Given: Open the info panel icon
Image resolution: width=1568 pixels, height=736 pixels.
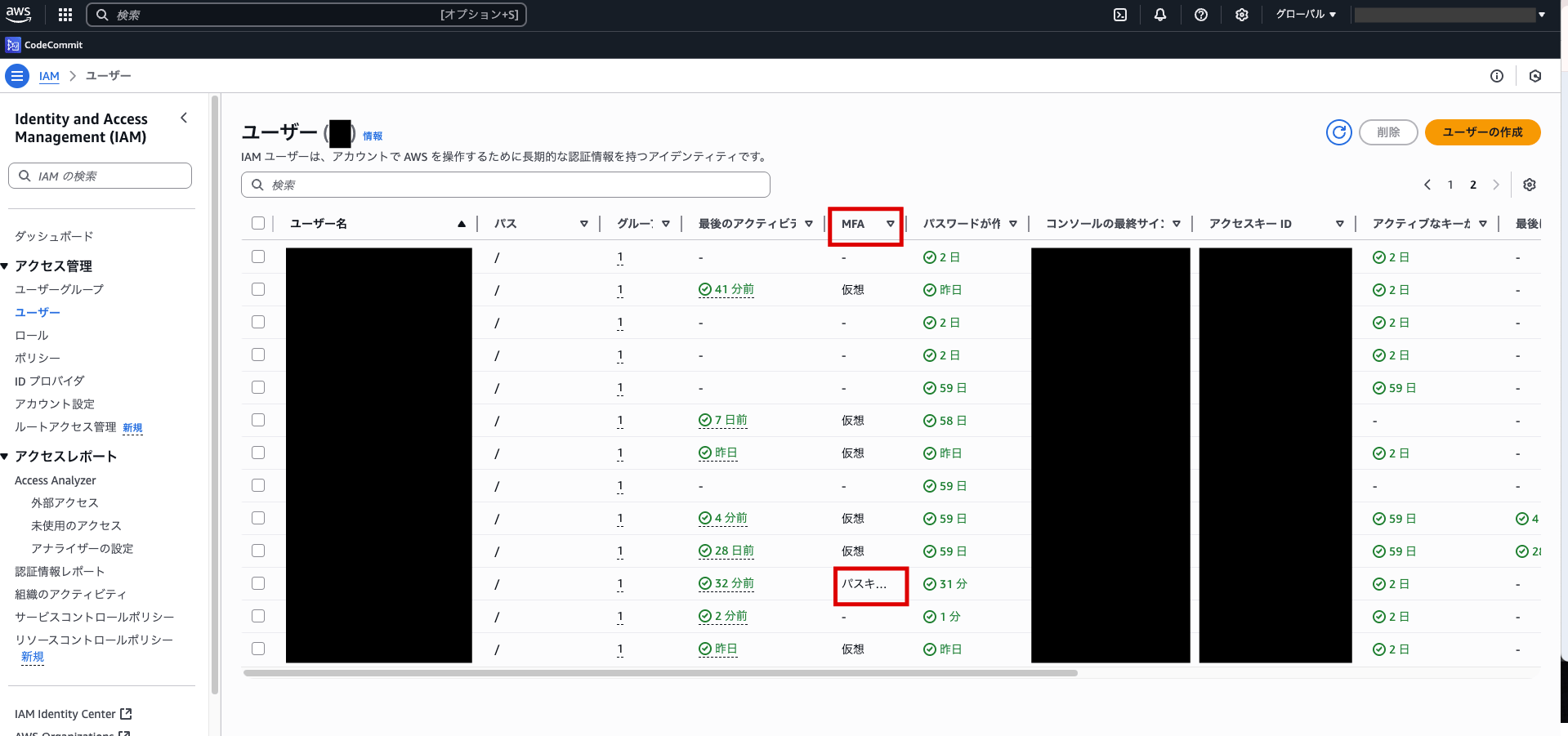Looking at the screenshot, I should 1497,76.
